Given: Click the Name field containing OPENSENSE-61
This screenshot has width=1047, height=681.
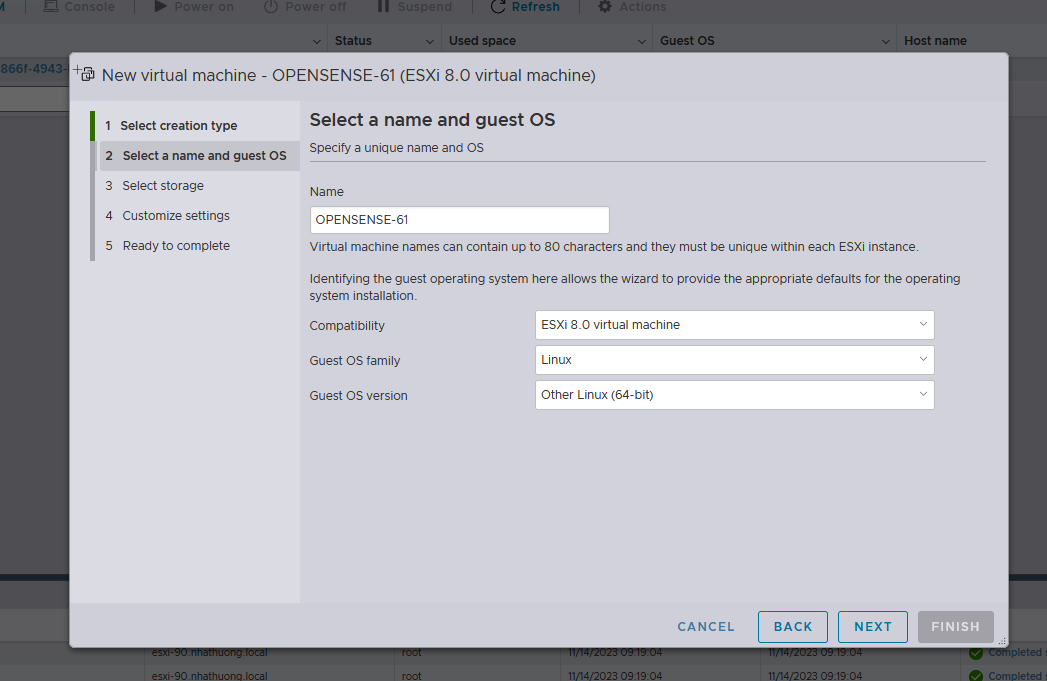Looking at the screenshot, I should tap(459, 220).
